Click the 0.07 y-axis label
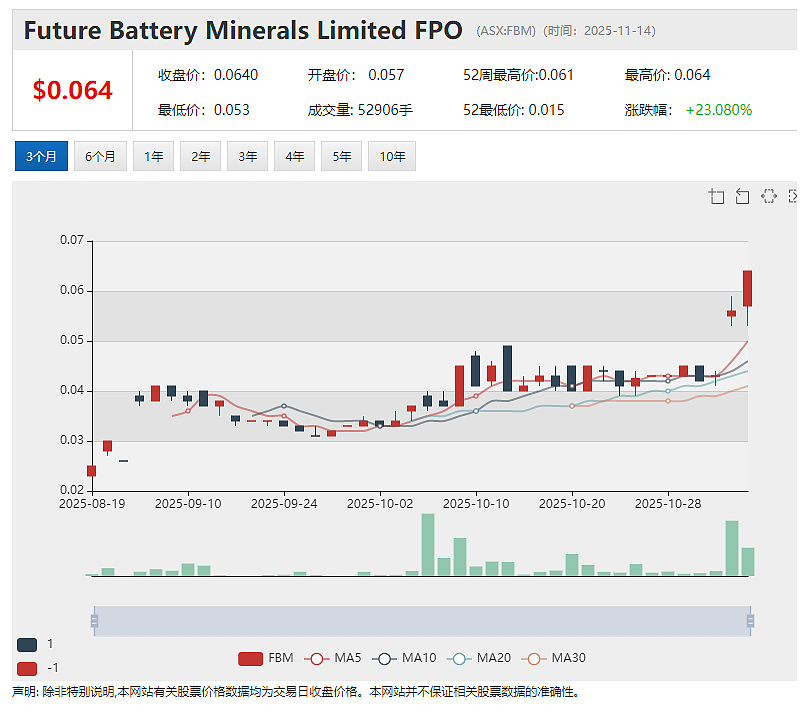This screenshot has height=716, width=807. coord(72,240)
